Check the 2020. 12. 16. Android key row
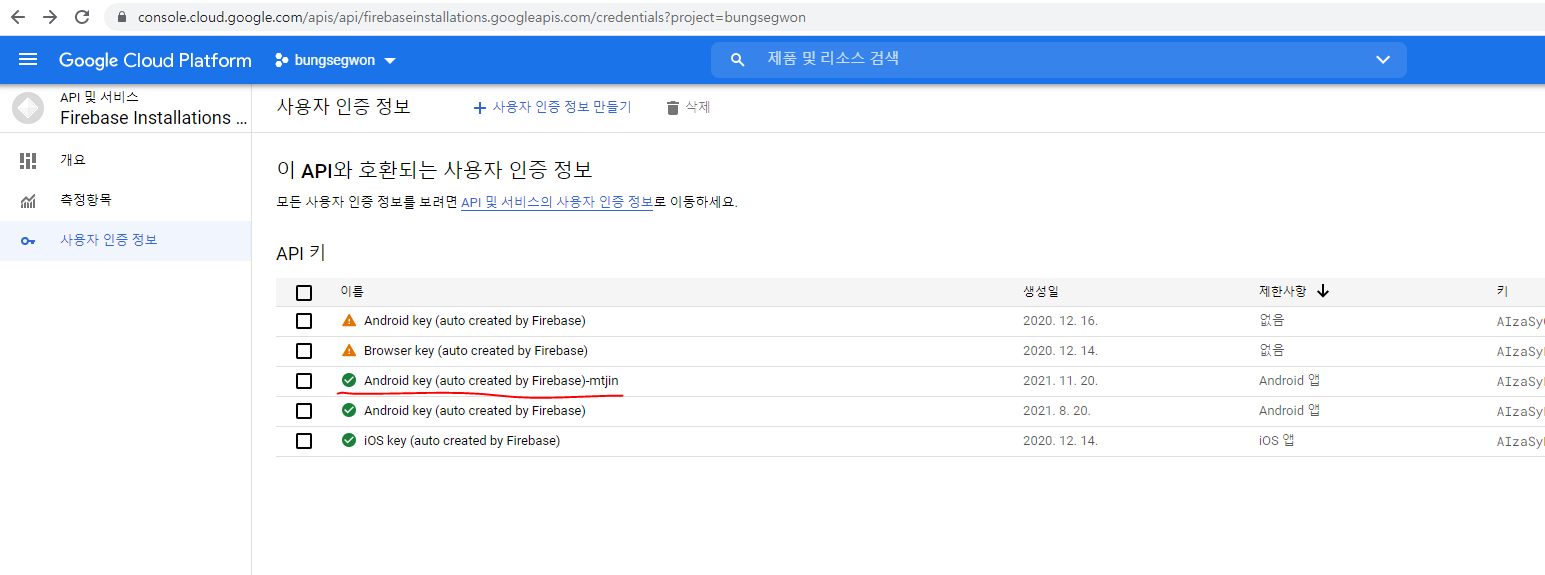Screen dimensions: 1545x575 (304, 321)
